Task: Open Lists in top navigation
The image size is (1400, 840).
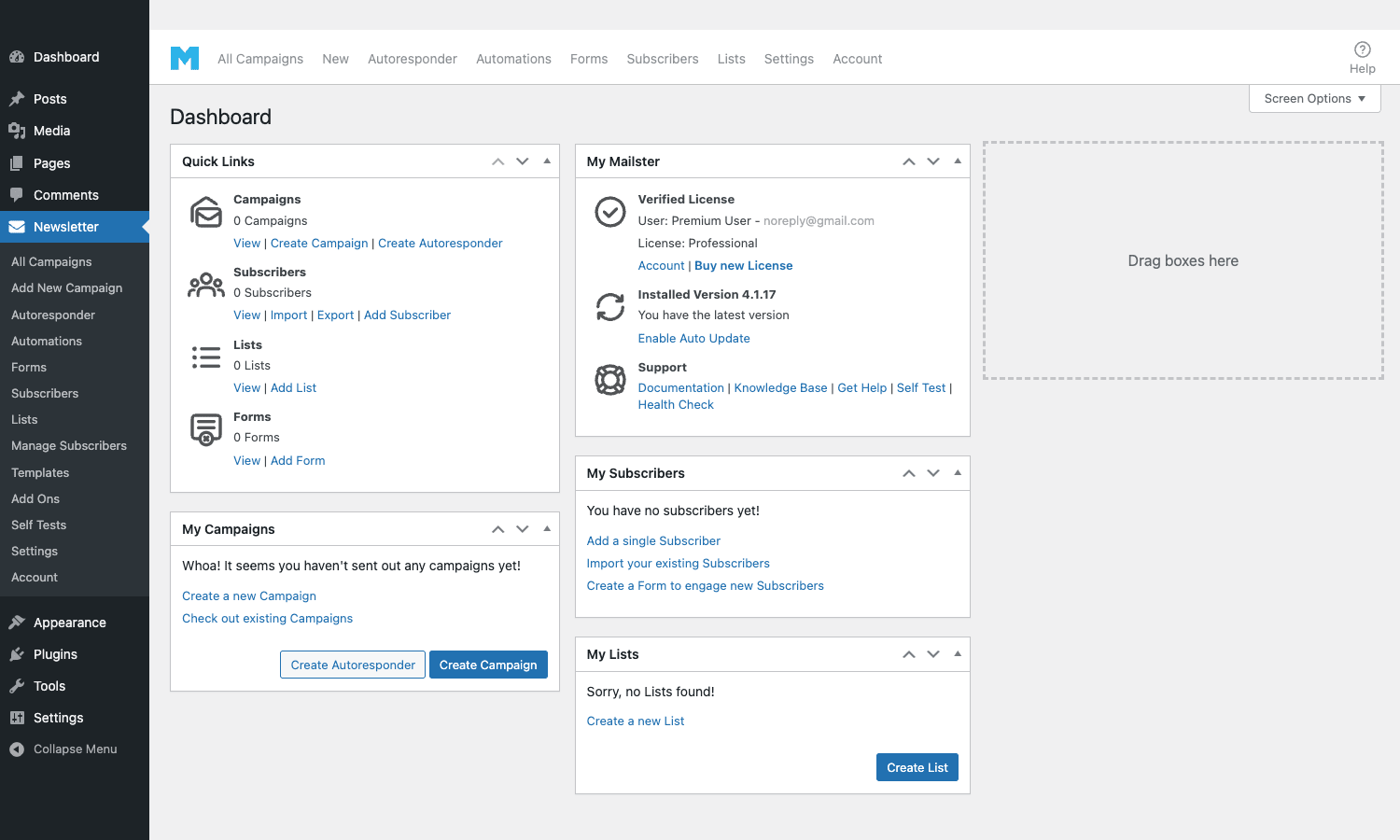Action: [732, 59]
